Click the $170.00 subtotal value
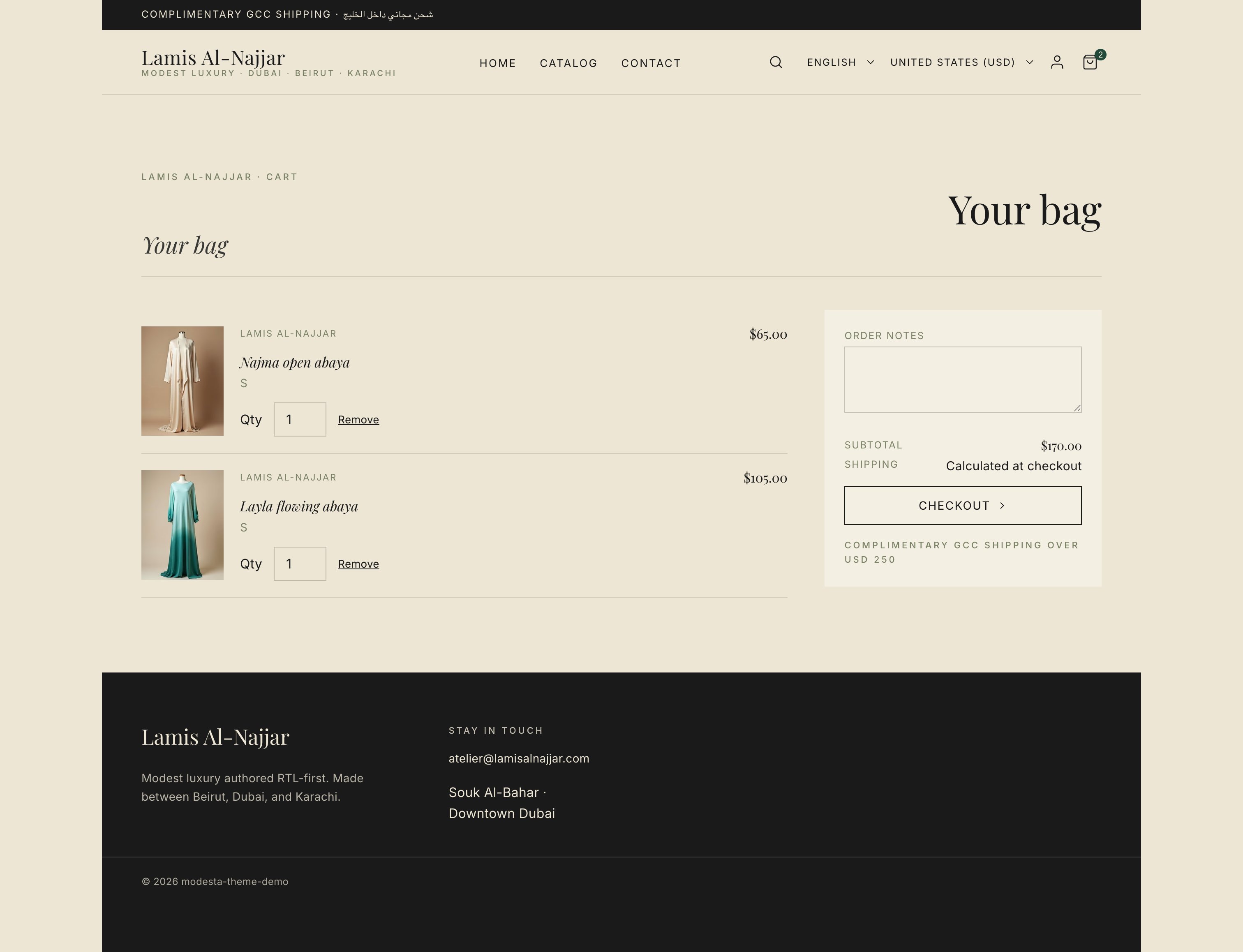The width and height of the screenshot is (1243, 952). coord(1060,446)
